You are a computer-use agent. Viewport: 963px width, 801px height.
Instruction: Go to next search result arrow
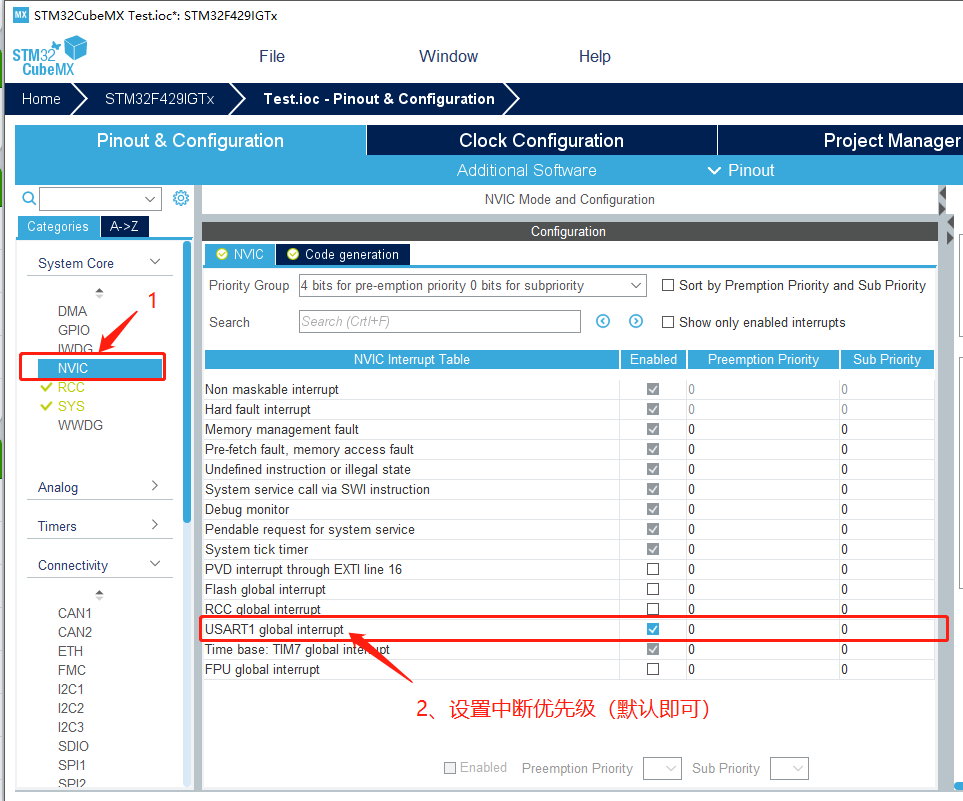[636, 321]
